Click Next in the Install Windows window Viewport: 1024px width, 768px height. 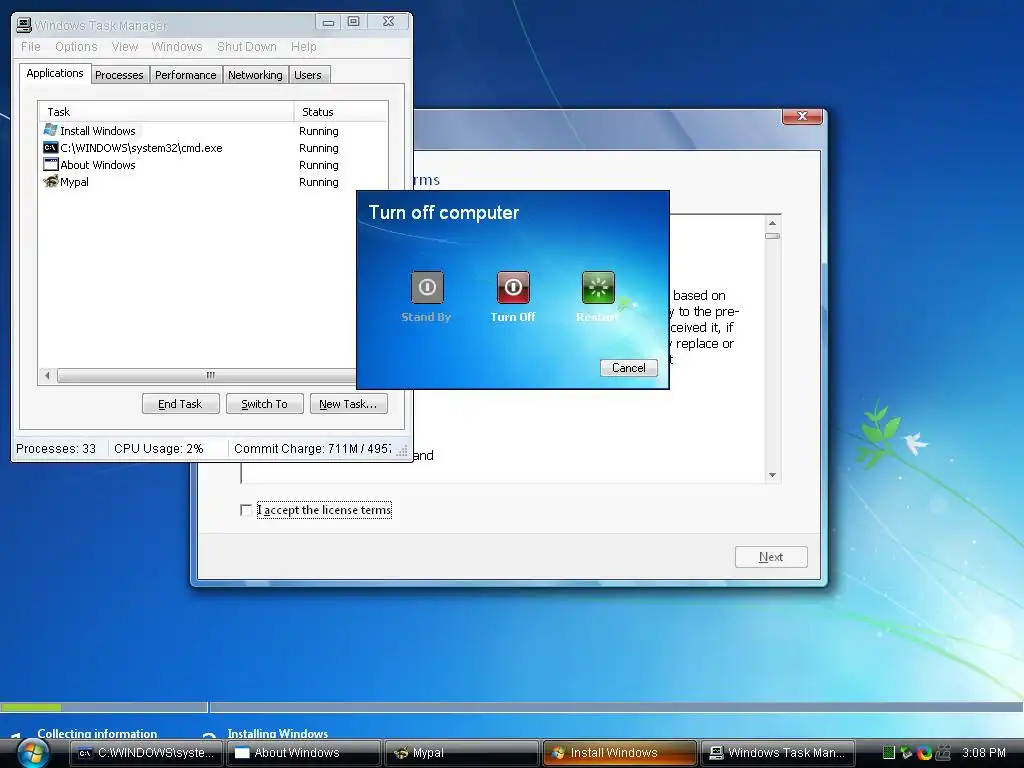[x=771, y=557]
